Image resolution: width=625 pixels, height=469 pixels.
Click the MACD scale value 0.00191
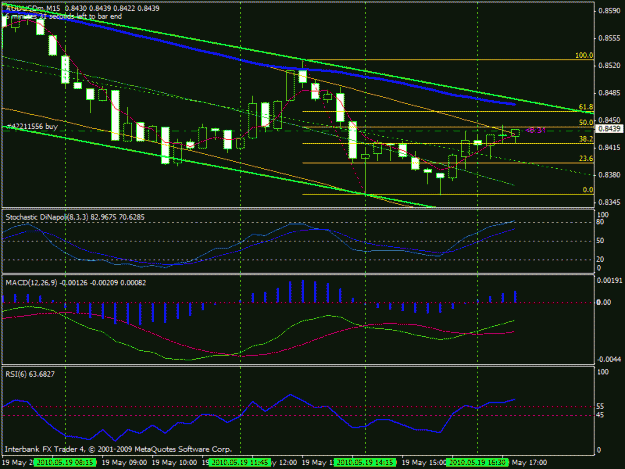coord(609,280)
